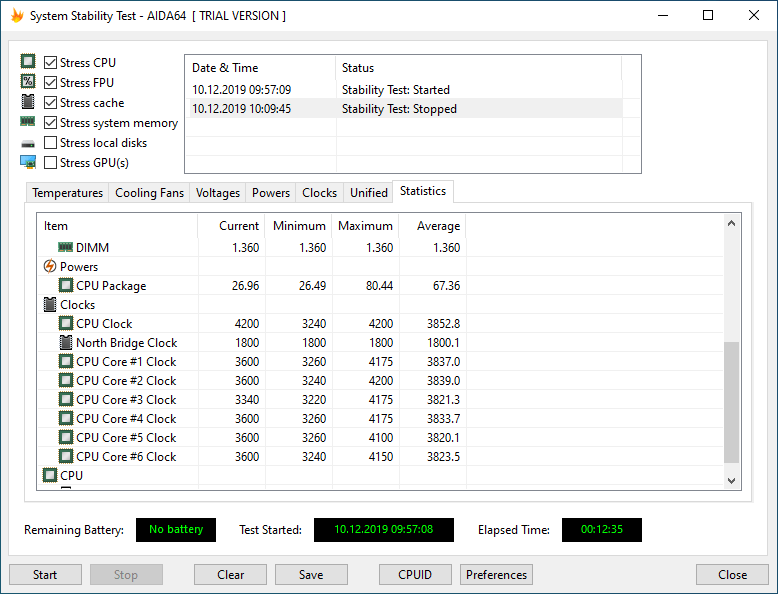
Task: Click the CPU Core #3 current value 3340
Action: point(247,399)
